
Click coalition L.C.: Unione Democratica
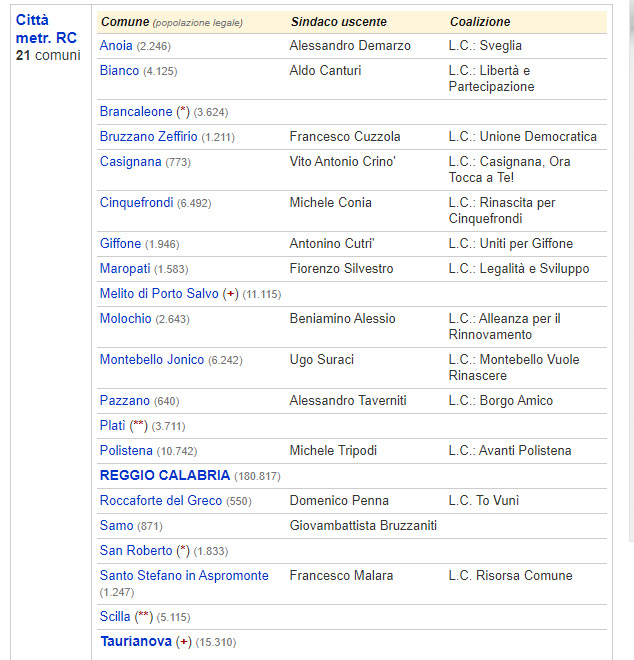click(x=522, y=136)
